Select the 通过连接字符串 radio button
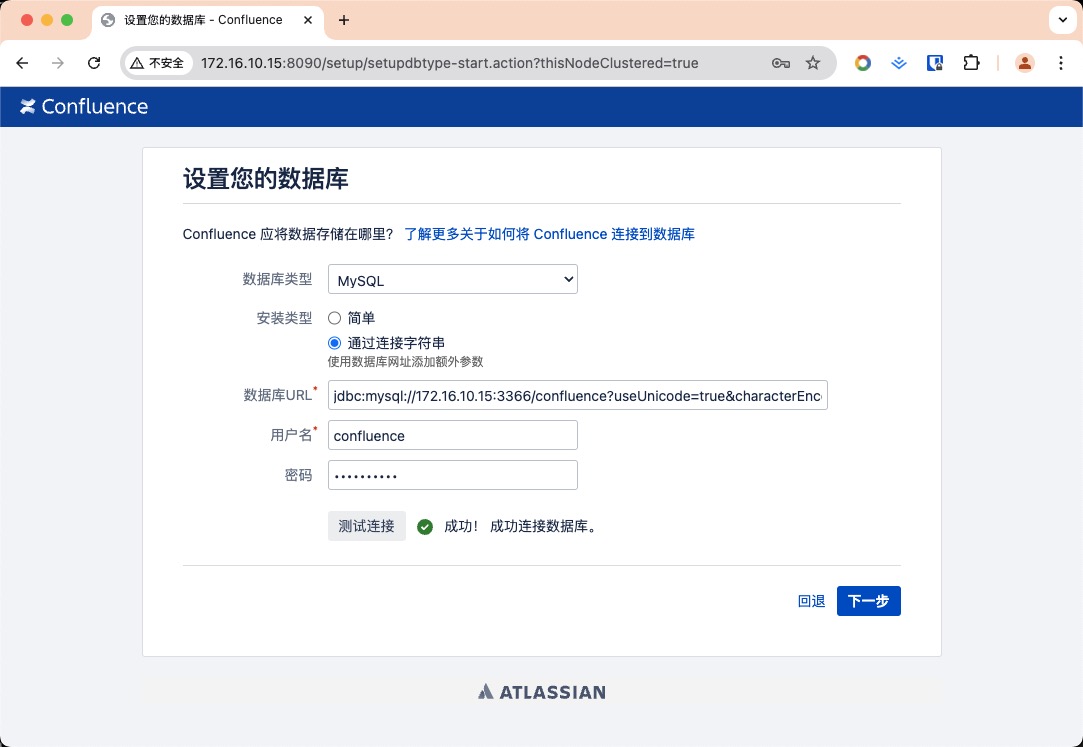The image size is (1083, 747). [x=335, y=343]
